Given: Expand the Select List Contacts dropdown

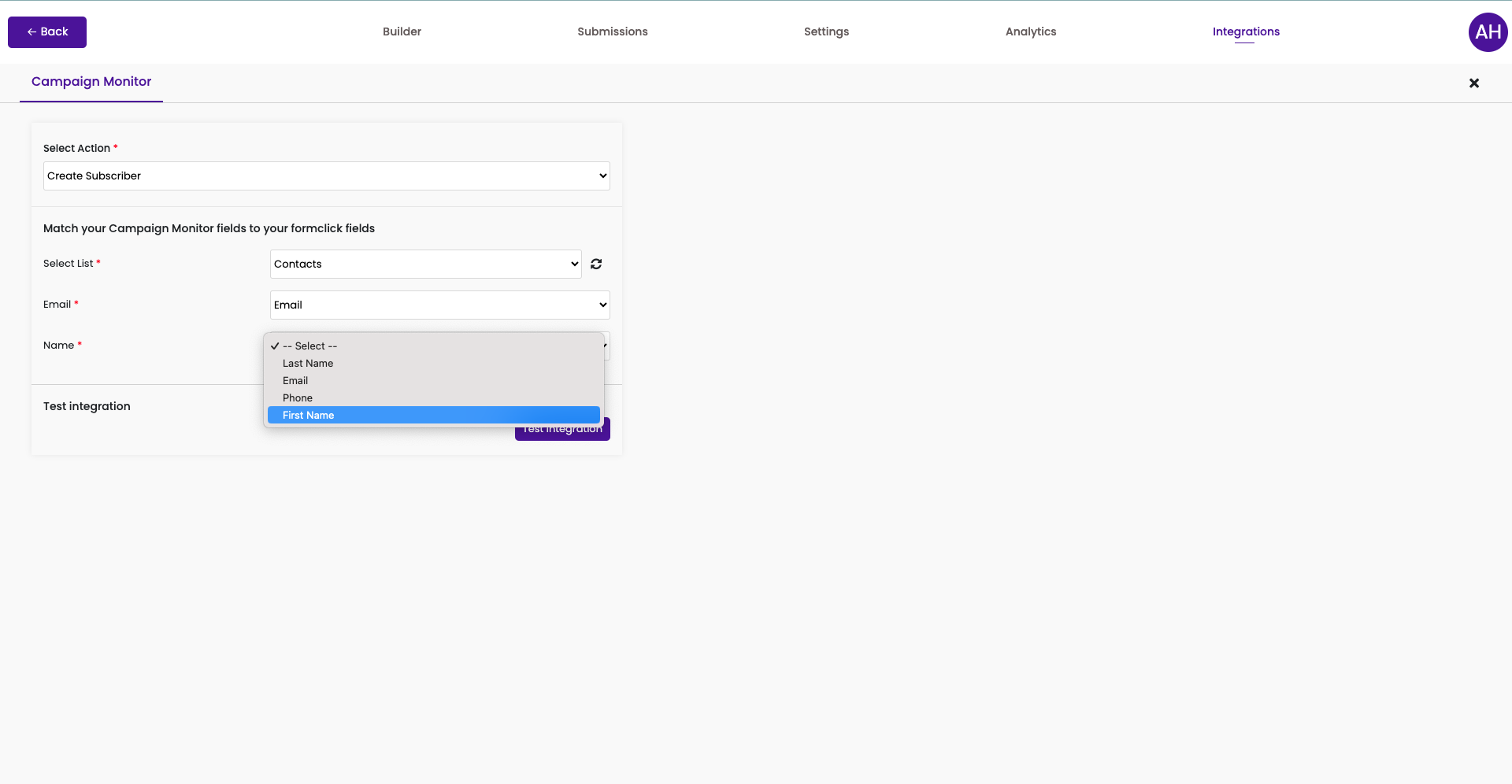Looking at the screenshot, I should coord(426,264).
